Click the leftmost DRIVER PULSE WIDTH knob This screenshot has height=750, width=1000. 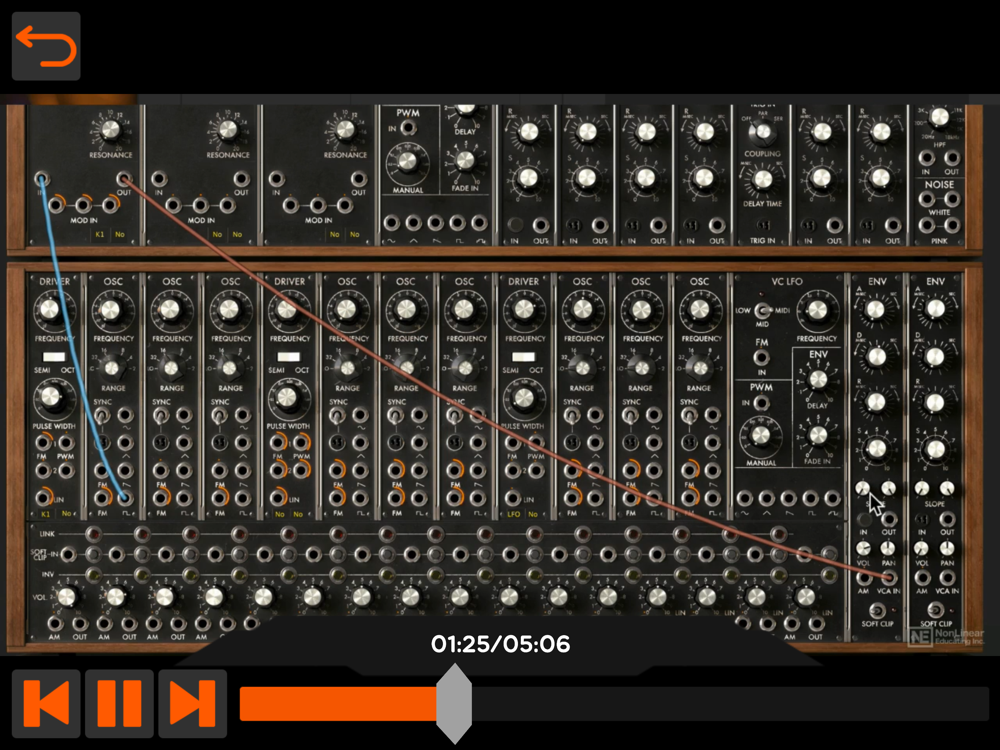coord(50,397)
